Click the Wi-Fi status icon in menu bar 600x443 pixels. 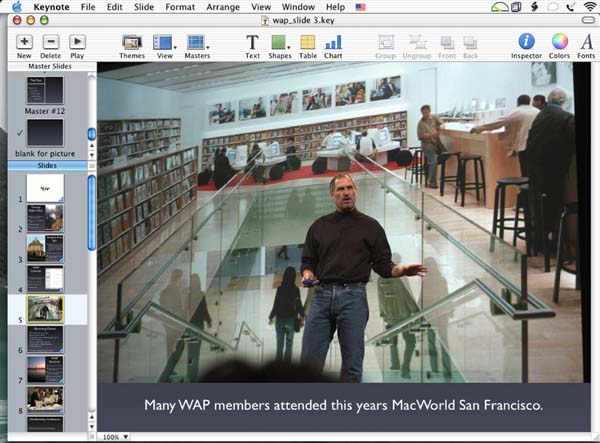pos(589,6)
